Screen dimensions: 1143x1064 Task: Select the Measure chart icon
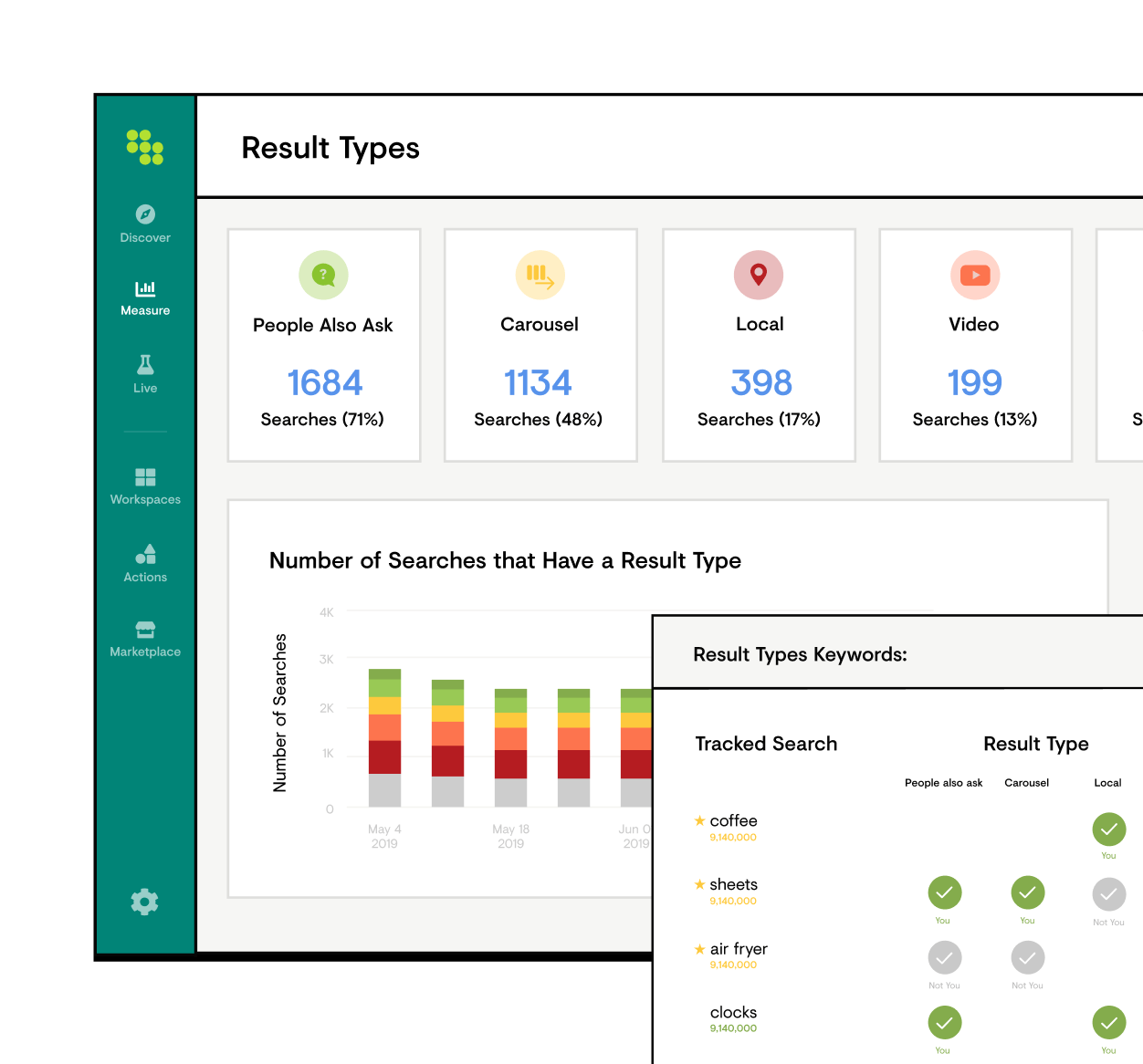click(145, 288)
